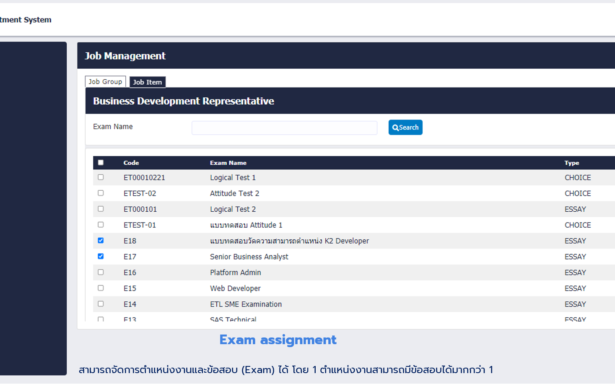Click the exam name Web Developer
Viewport: 615px width, 384px height.
235,288
